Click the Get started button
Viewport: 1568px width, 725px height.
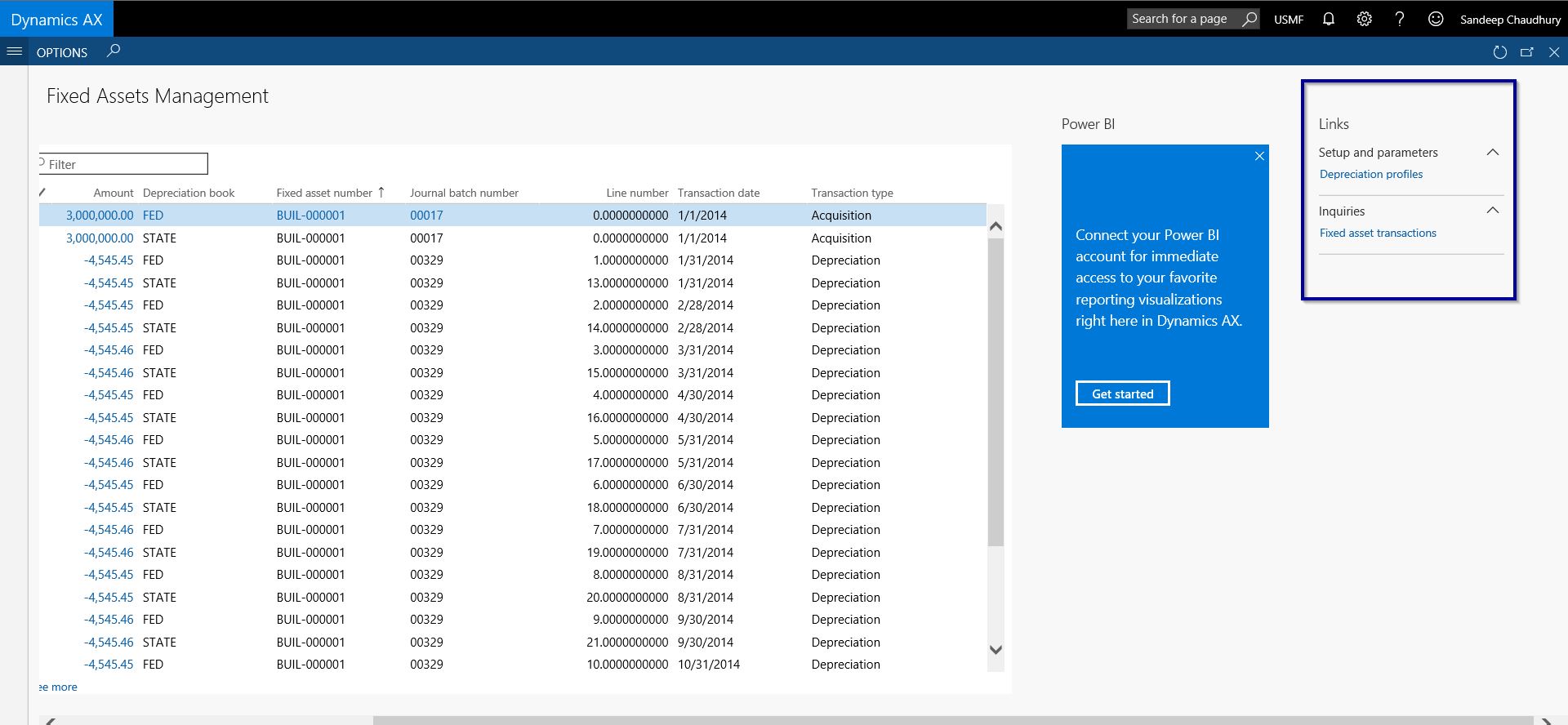point(1122,394)
